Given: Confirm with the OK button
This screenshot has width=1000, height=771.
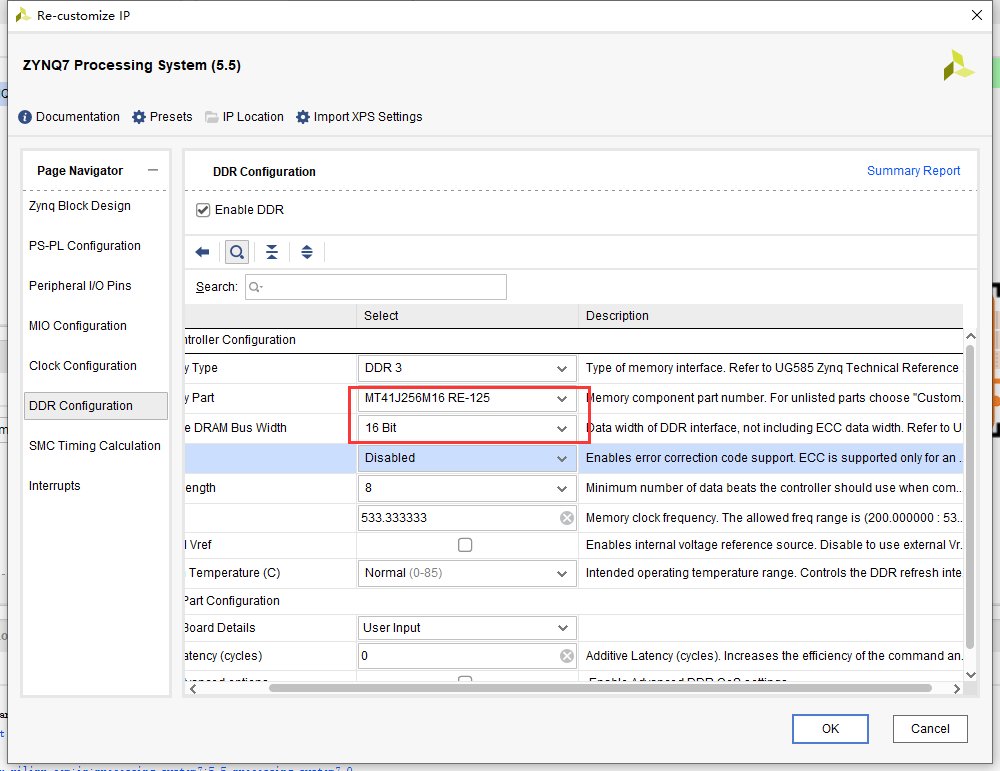Looking at the screenshot, I should coord(830,729).
